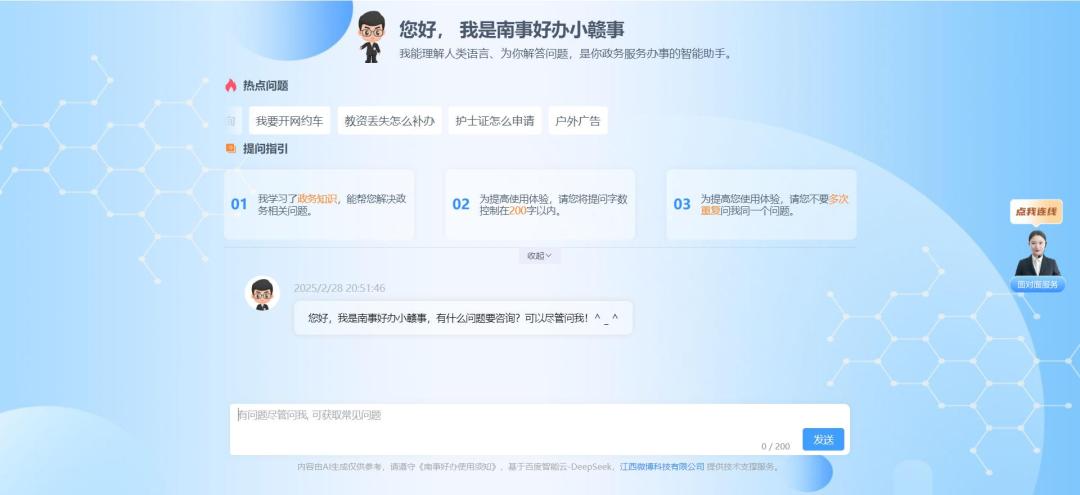
Task: Click the flame icon beside 热点问题
Action: tap(231, 85)
